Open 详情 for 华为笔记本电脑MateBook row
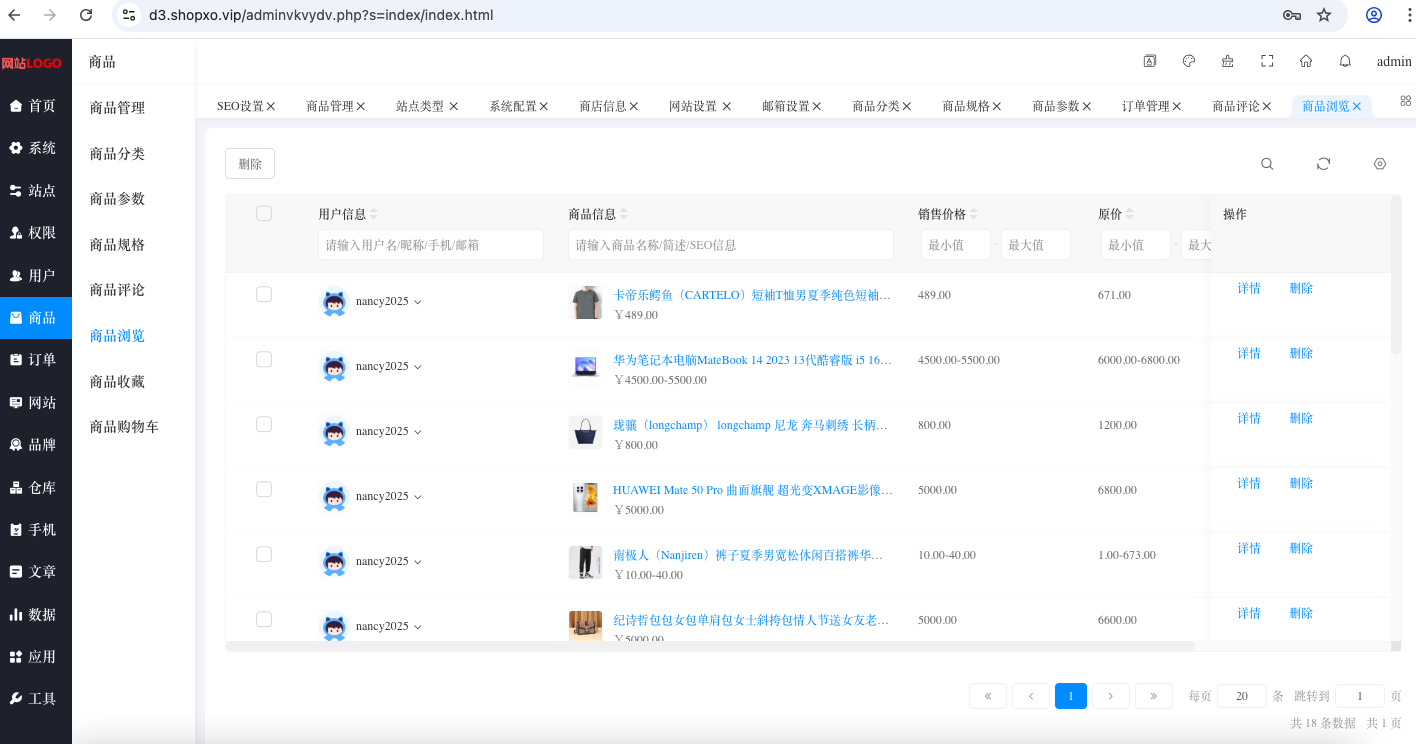This screenshot has height=744, width=1416. click(x=1249, y=353)
